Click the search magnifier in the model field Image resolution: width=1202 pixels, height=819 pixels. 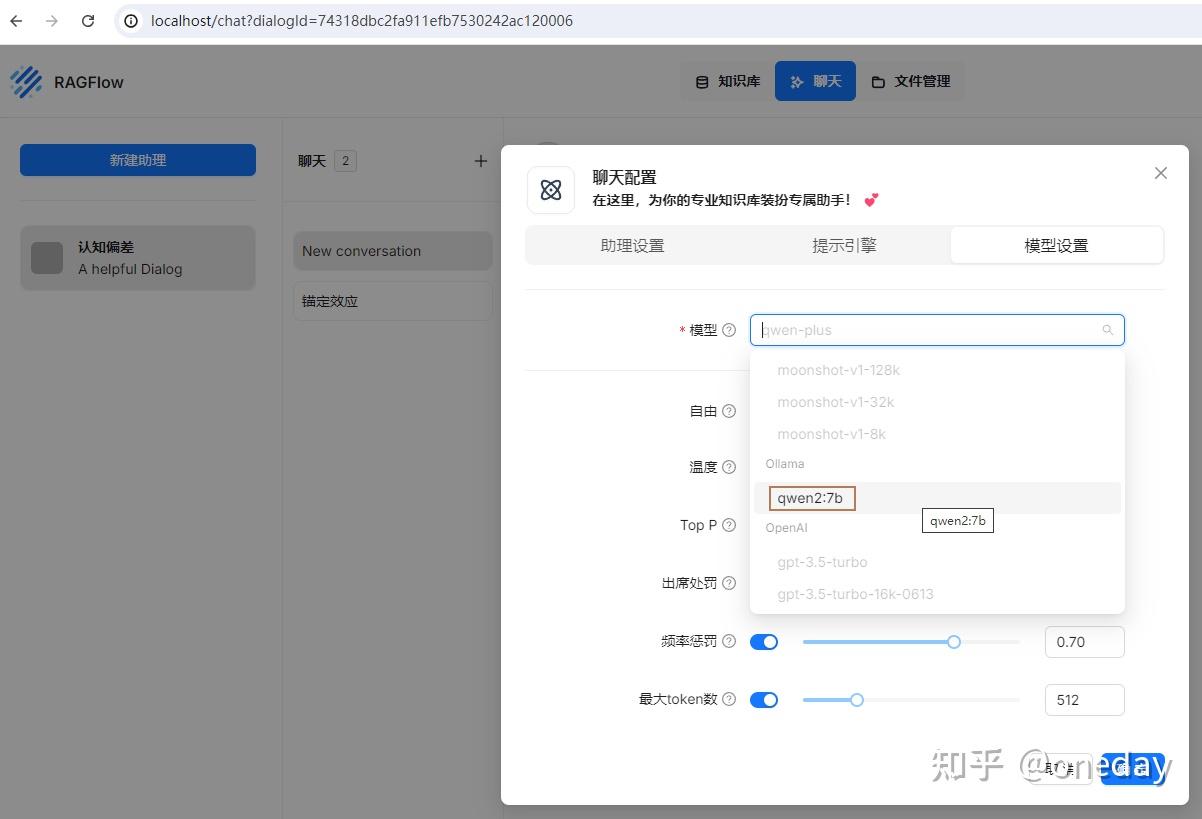(1106, 330)
